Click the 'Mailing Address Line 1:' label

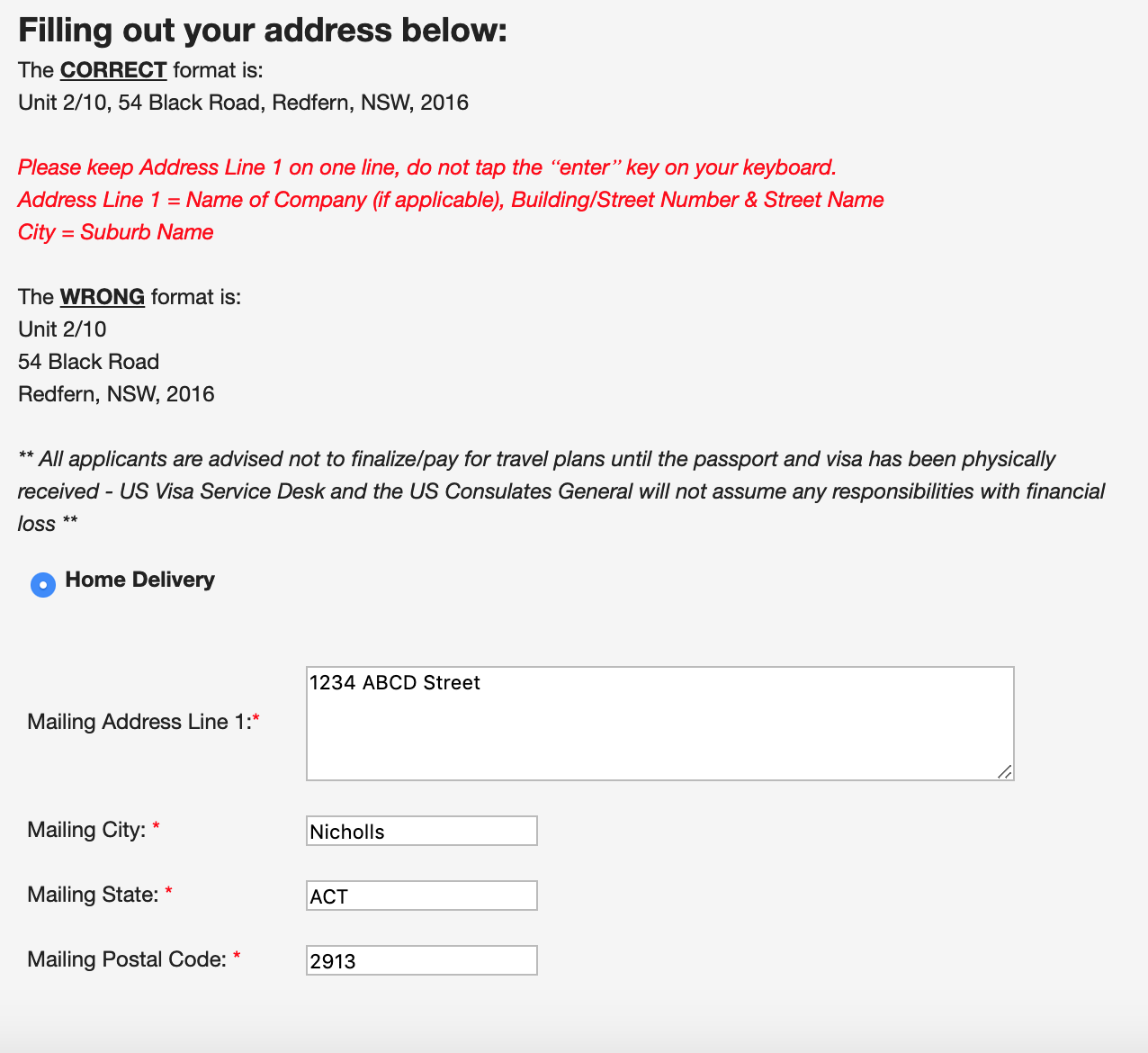coord(143,722)
